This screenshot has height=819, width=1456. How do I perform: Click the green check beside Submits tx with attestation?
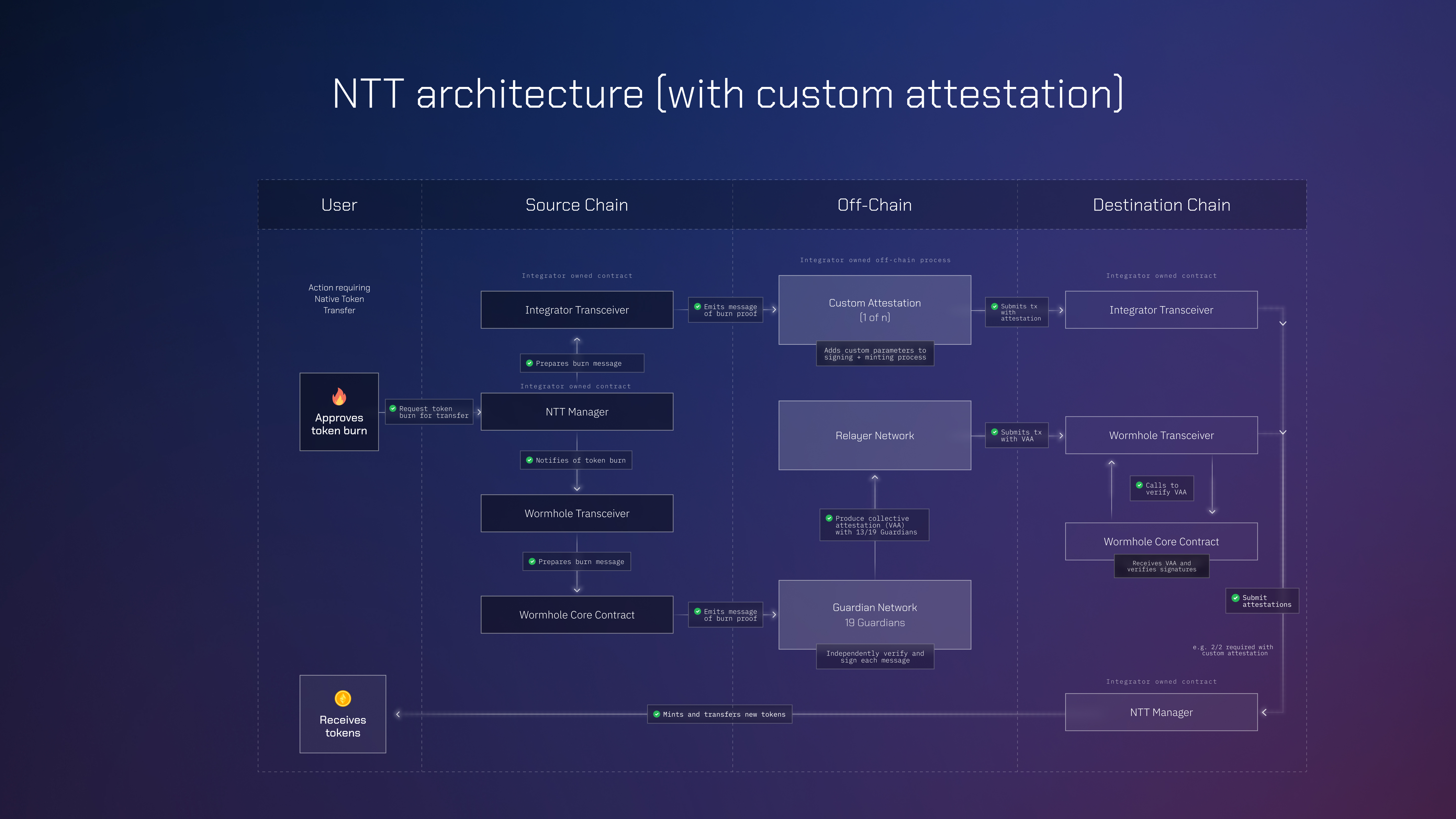(x=995, y=306)
